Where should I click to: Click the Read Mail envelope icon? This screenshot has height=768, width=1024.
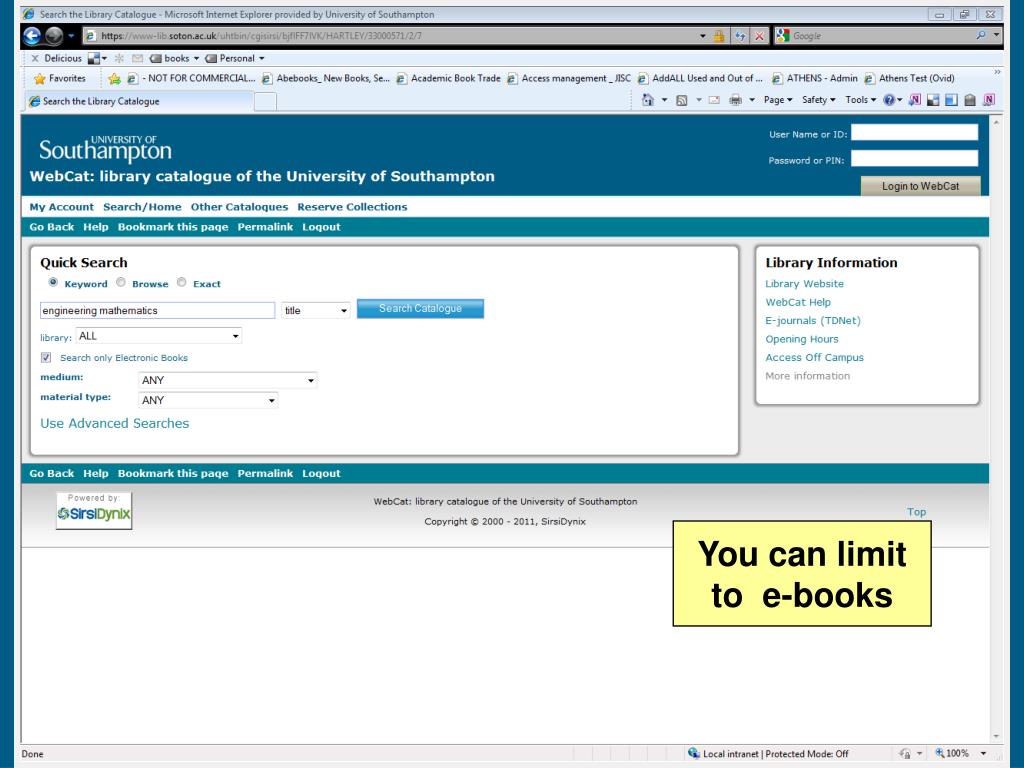coord(714,100)
